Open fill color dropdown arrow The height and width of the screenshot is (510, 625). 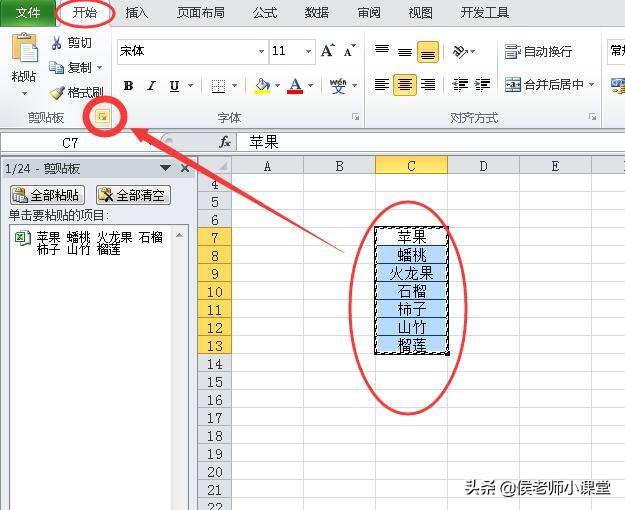click(277, 85)
